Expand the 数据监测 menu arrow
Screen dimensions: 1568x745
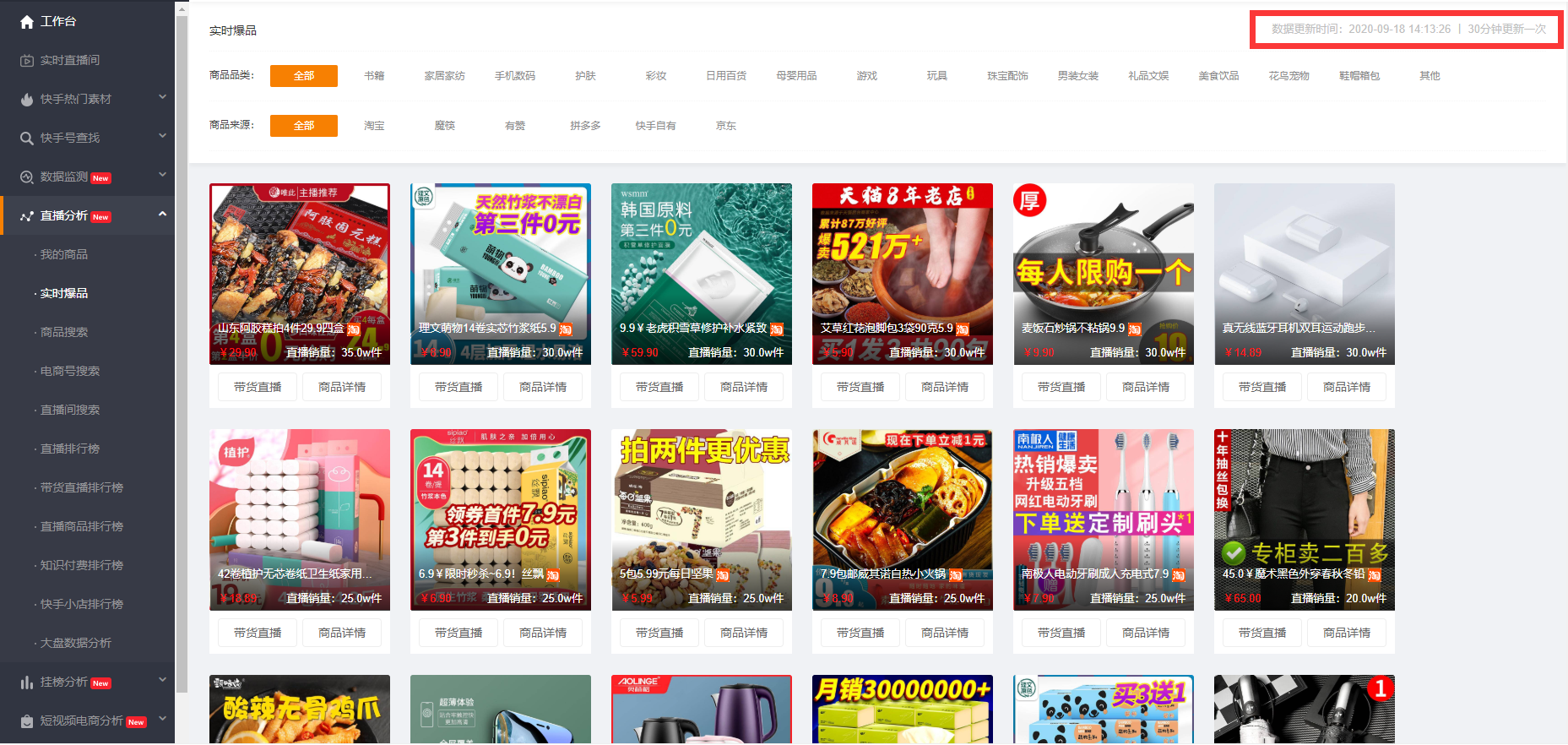click(x=162, y=176)
